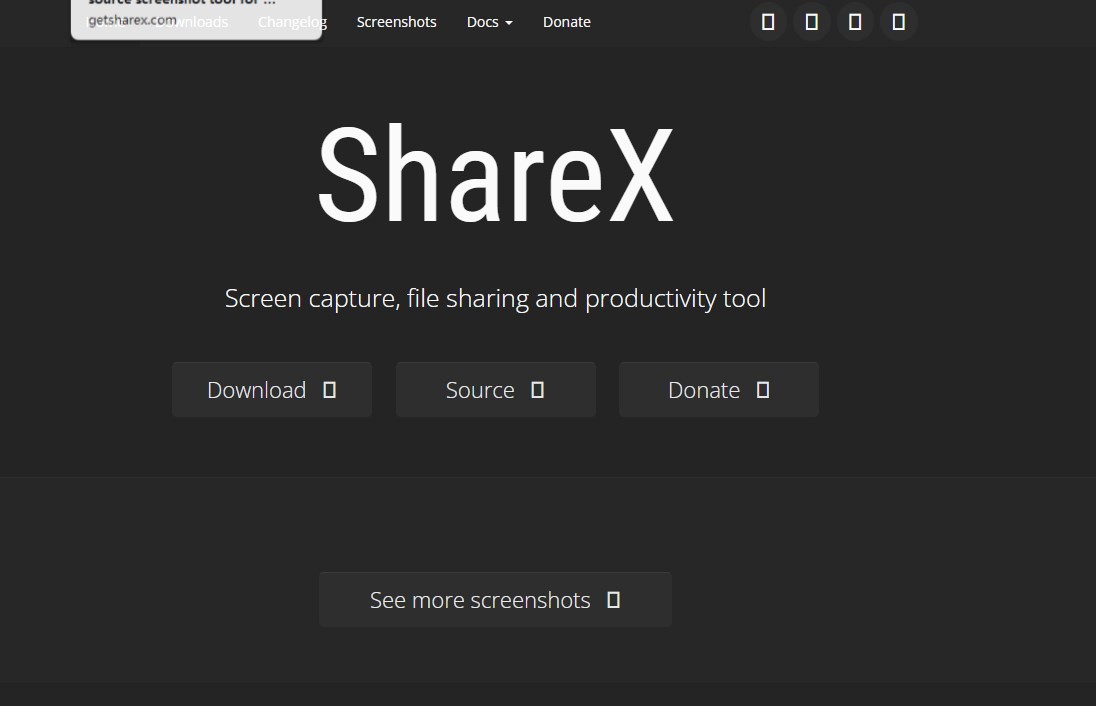Click the first circular icon in the navbar
The height and width of the screenshot is (706, 1096).
[x=768, y=22]
